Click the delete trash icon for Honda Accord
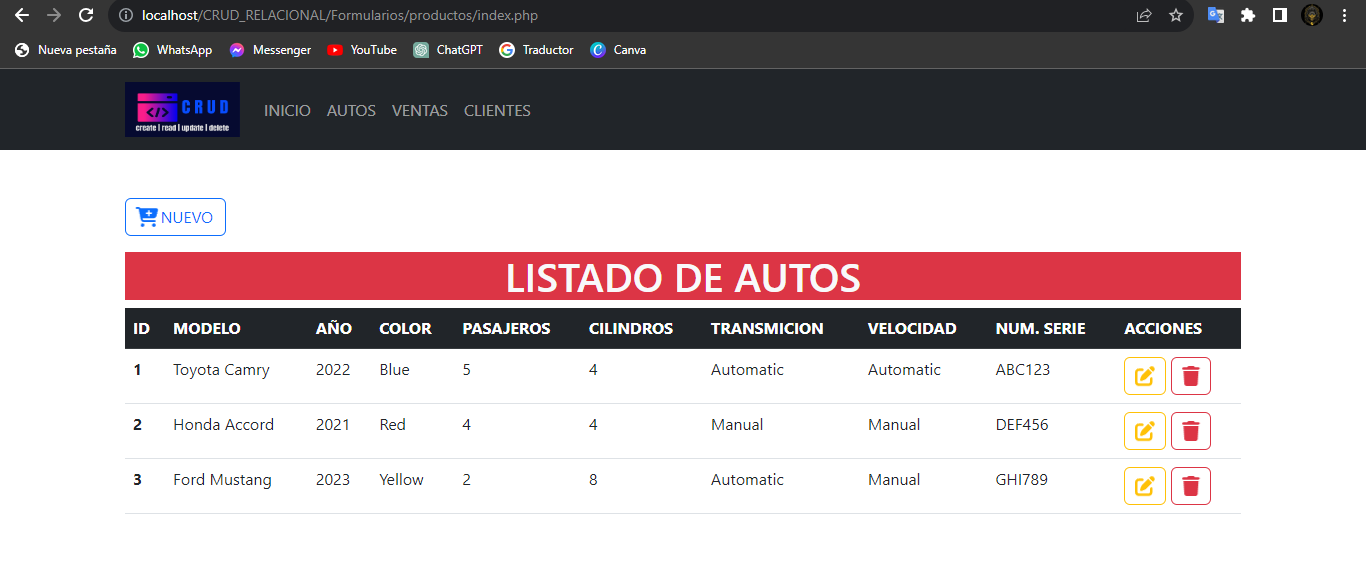This screenshot has width=1366, height=588. (x=1190, y=430)
